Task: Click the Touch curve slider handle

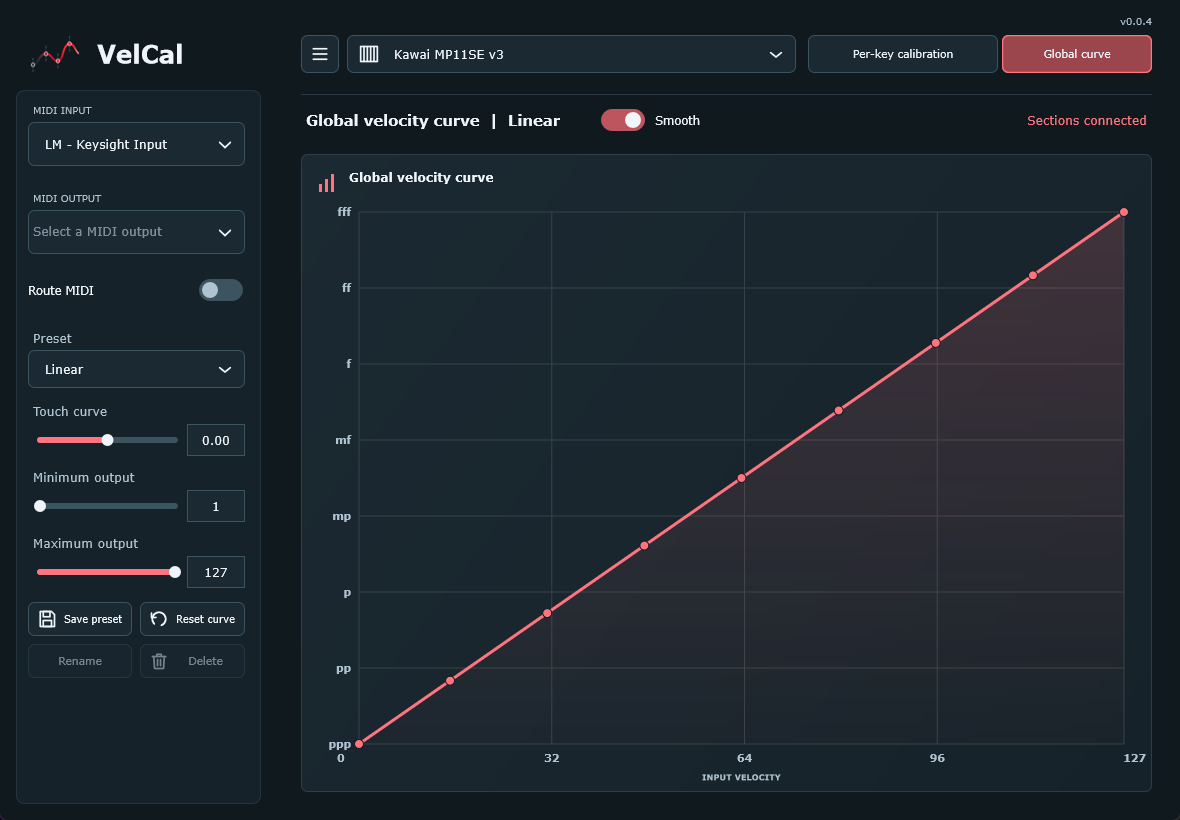Action: tap(108, 440)
